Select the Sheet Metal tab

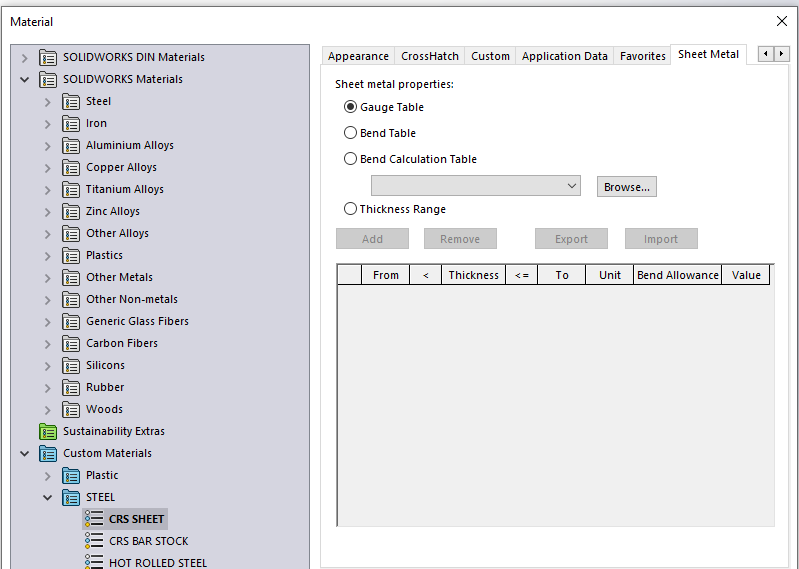pyautogui.click(x=708, y=55)
